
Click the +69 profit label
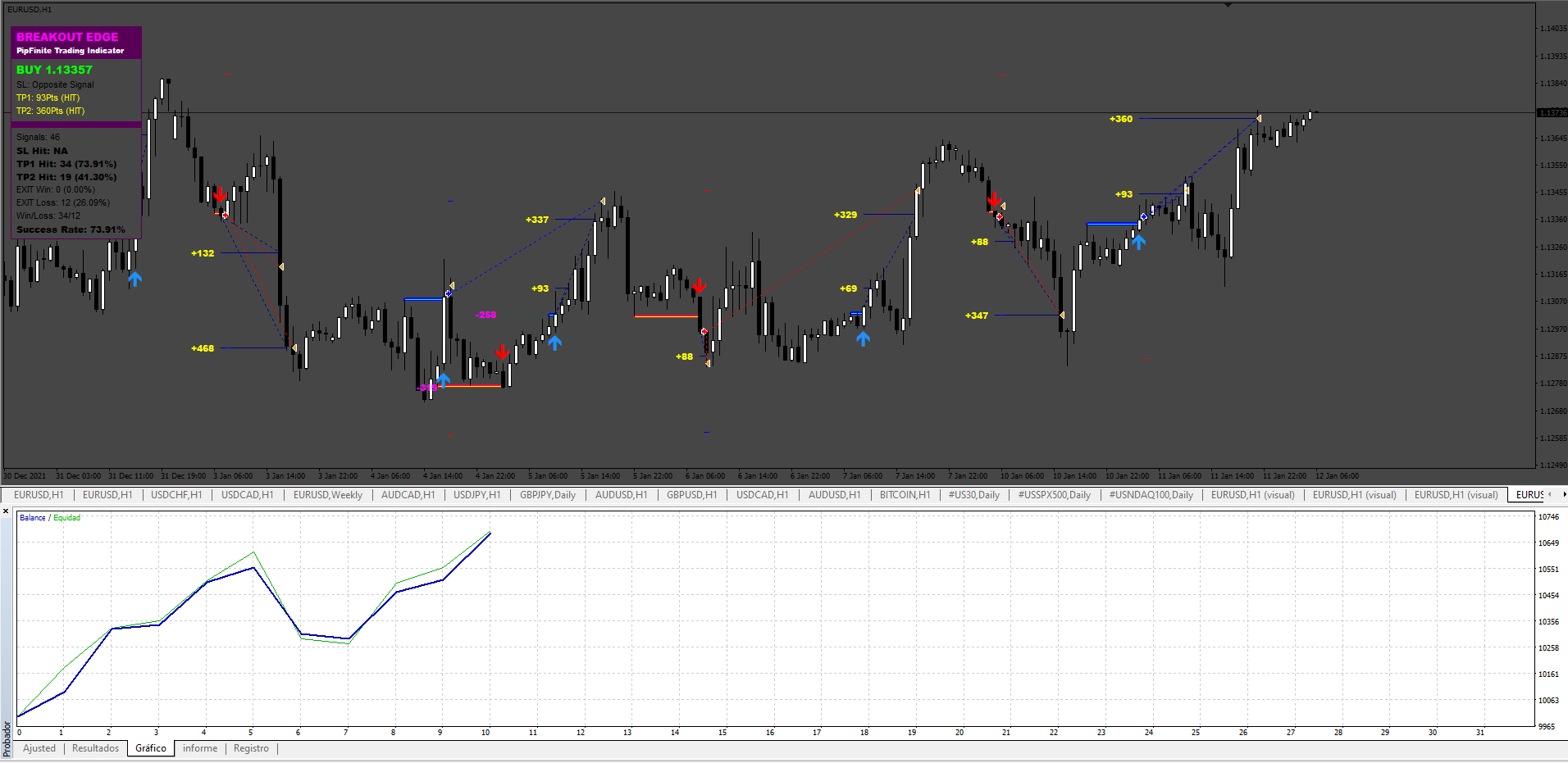coord(848,288)
